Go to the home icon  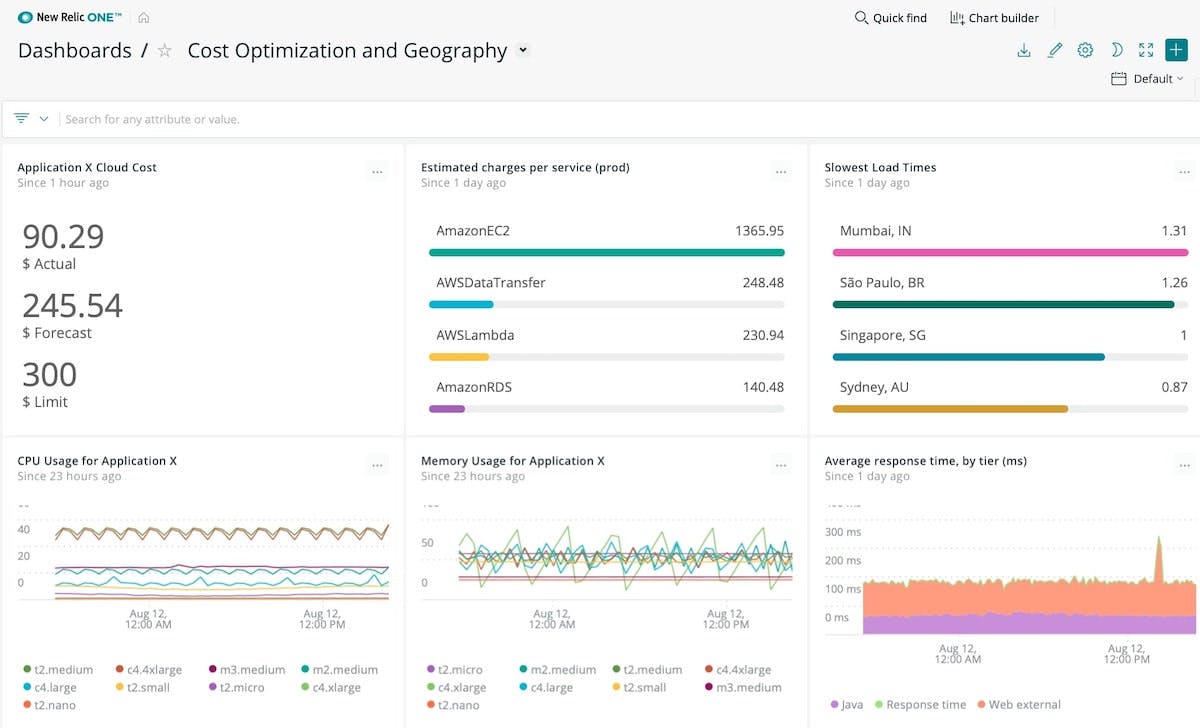[144, 17]
